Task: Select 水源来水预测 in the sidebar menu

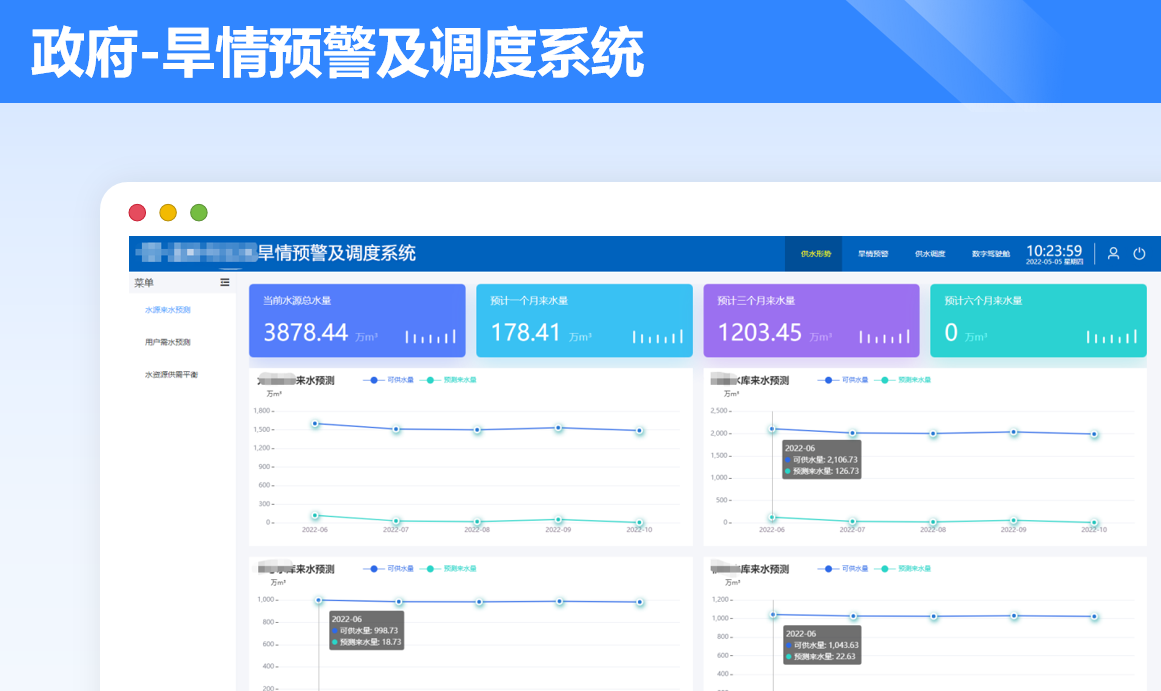Action: (167, 310)
